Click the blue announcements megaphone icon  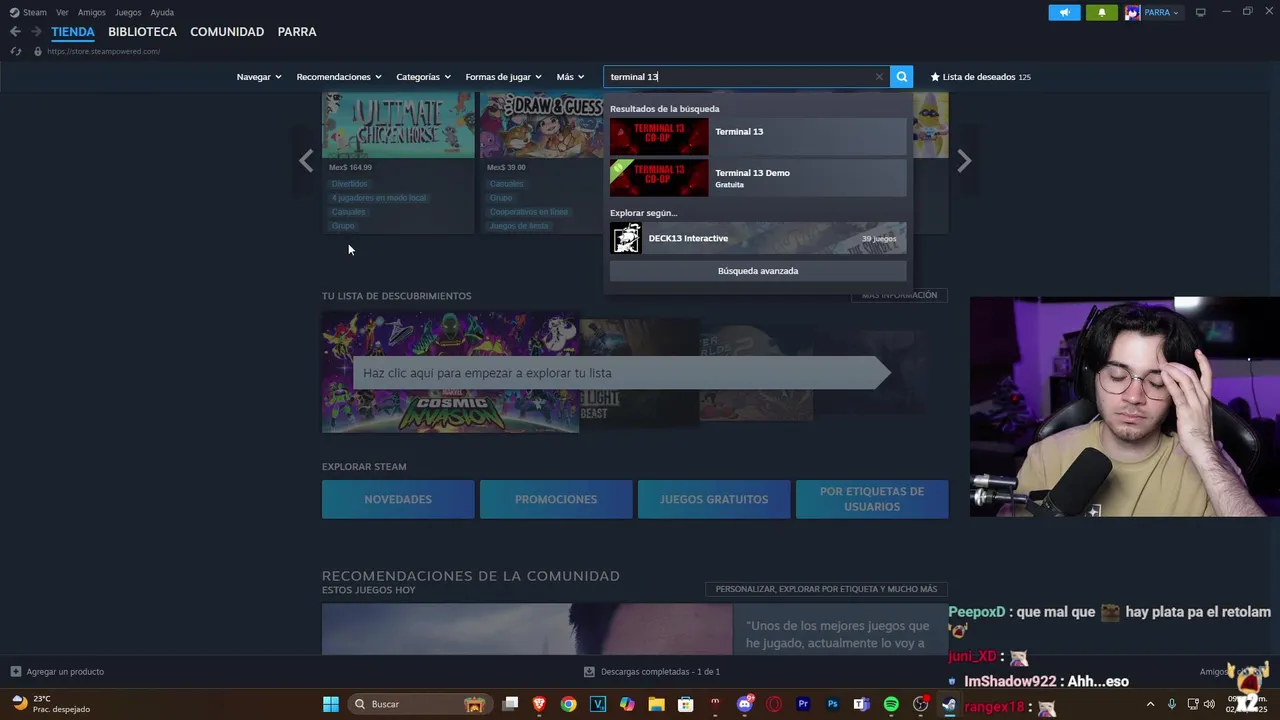point(1064,12)
